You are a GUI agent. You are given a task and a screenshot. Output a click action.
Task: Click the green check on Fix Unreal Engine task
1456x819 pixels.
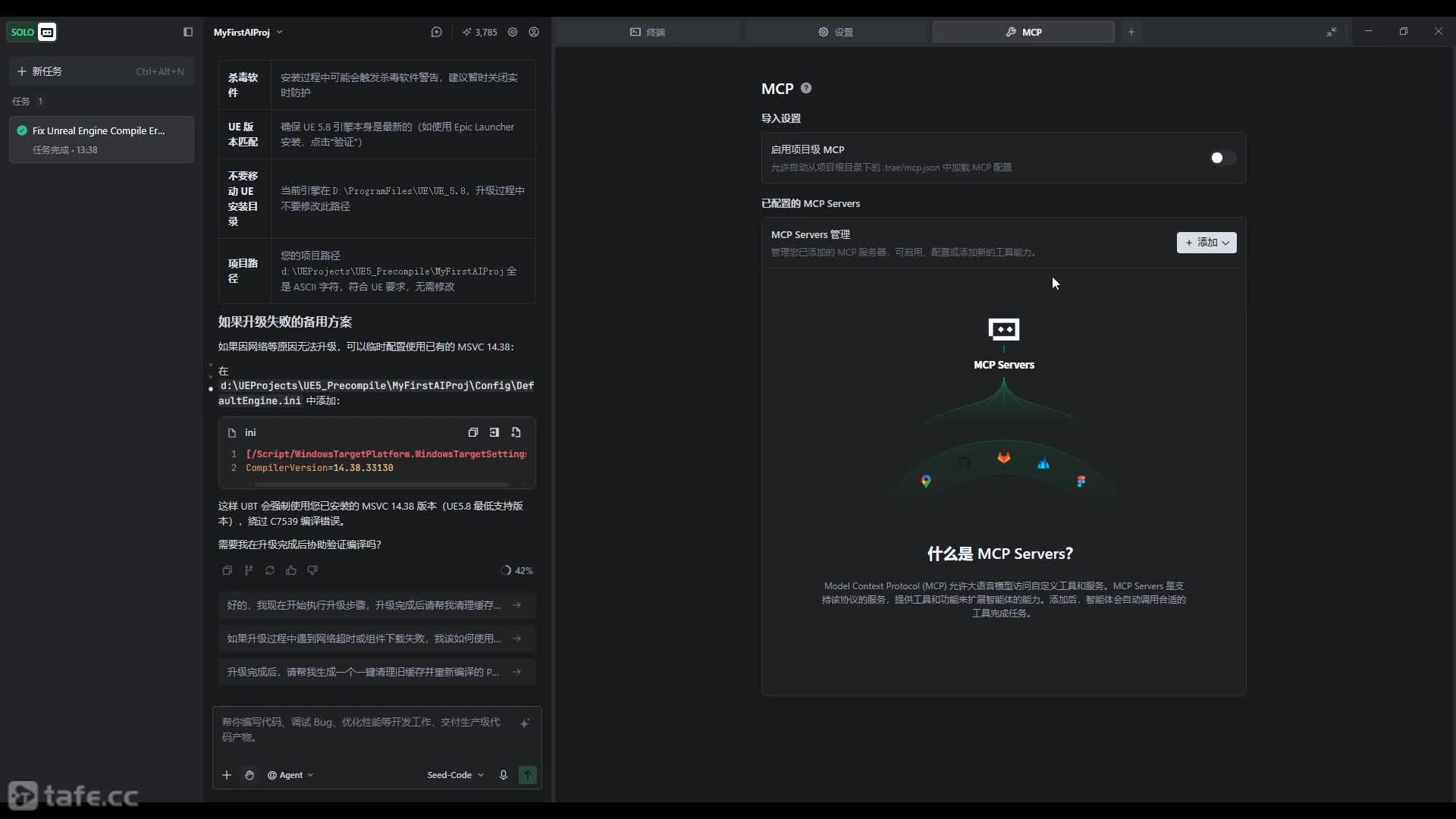(22, 130)
